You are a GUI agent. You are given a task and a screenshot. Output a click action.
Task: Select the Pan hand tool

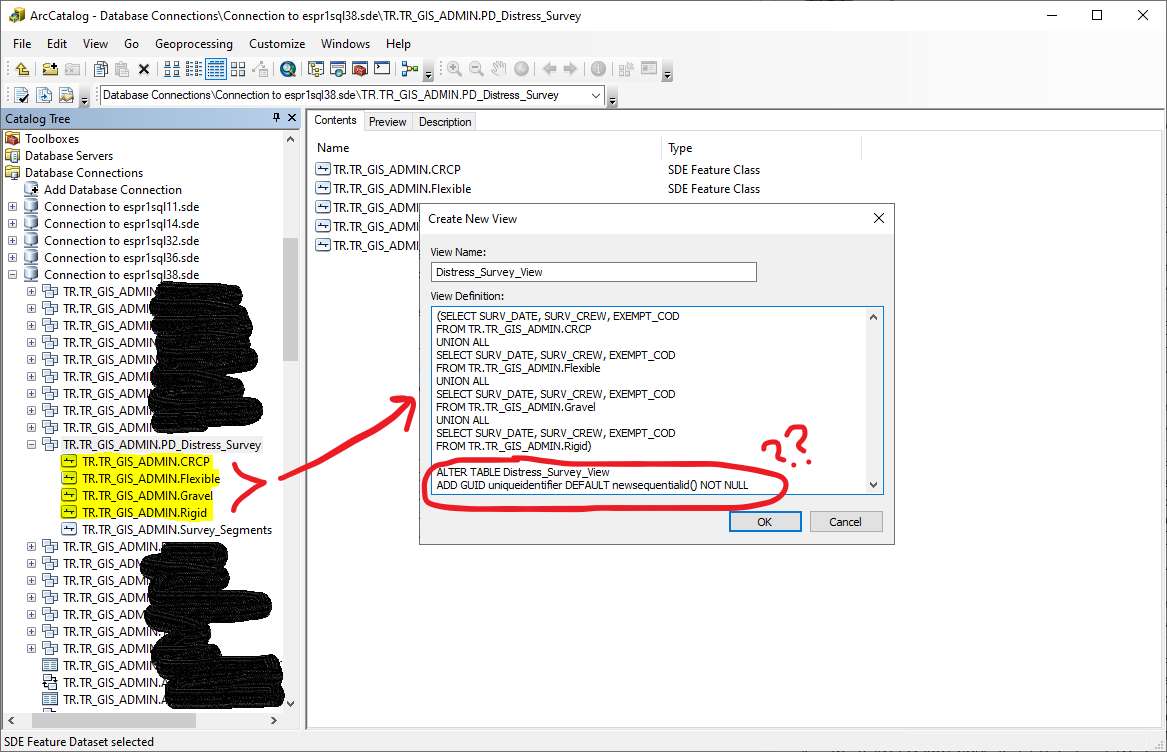[x=499, y=69]
